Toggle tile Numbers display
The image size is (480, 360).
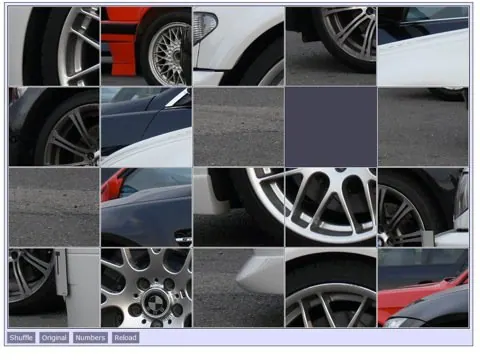pos(90,338)
